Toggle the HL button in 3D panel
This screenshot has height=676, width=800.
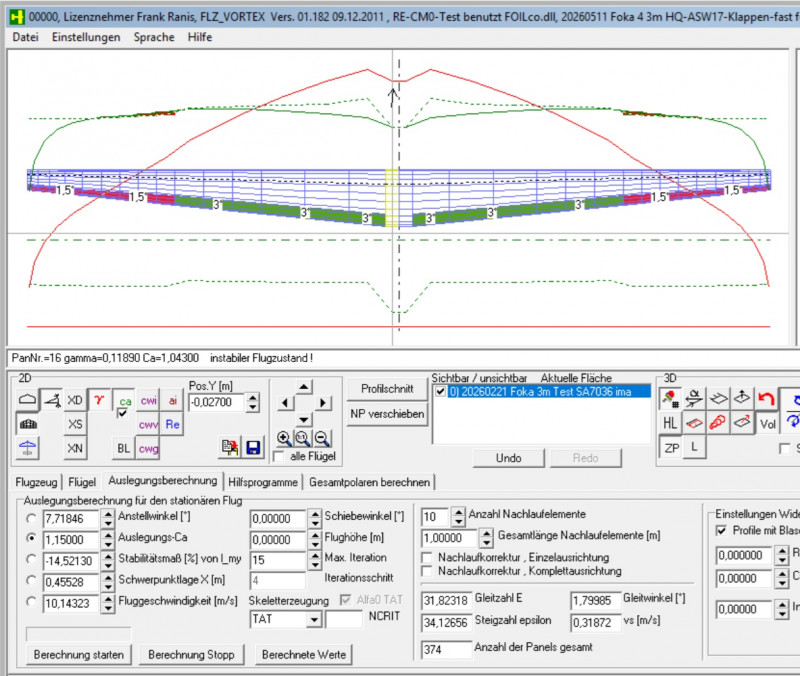tap(670, 423)
